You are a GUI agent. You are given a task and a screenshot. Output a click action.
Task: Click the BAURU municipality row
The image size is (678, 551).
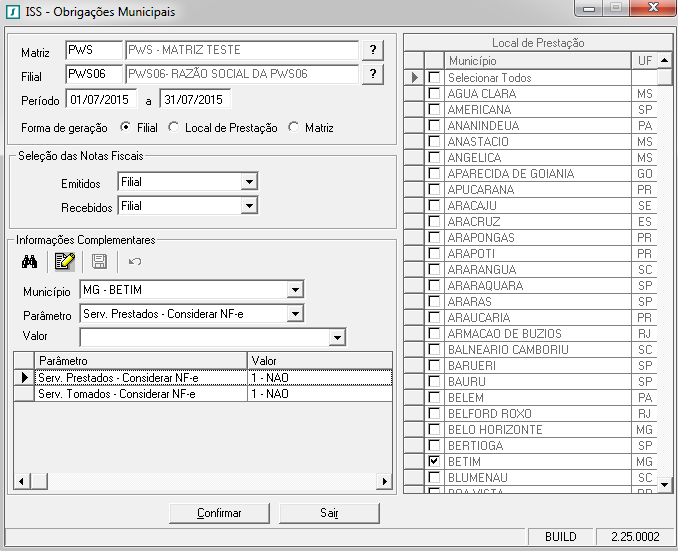531,381
